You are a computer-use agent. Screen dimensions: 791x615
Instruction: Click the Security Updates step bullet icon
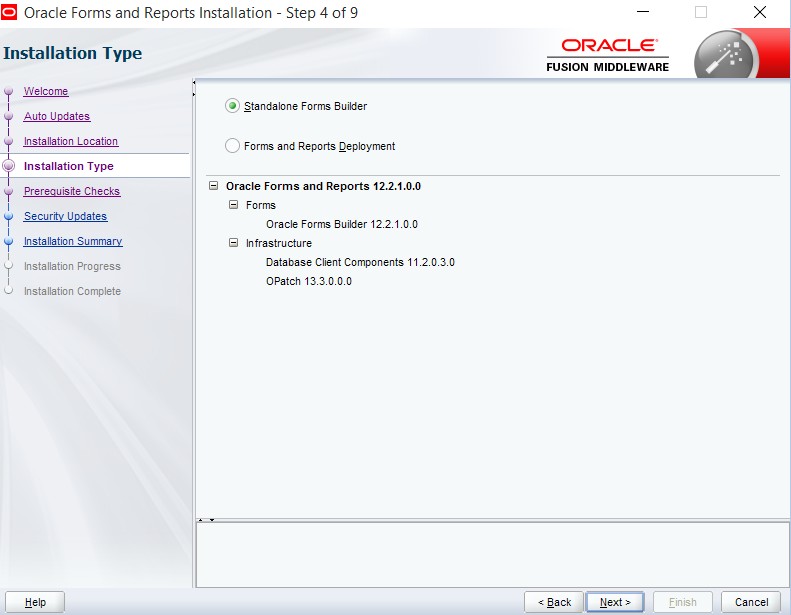point(9,217)
